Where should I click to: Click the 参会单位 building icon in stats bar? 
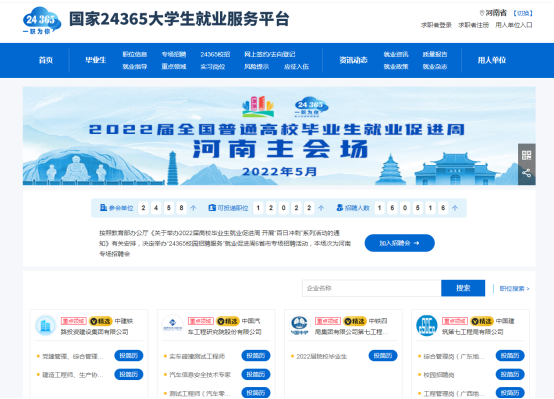(103, 207)
